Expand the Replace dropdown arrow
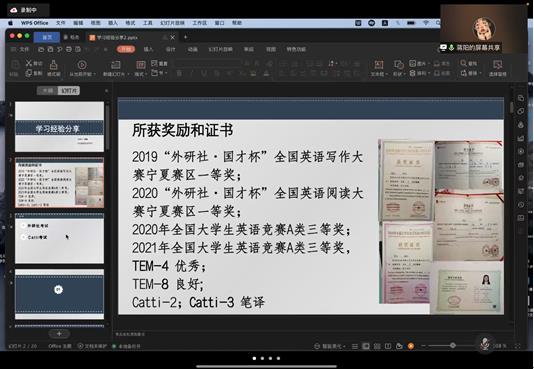The width and height of the screenshot is (534, 369). coord(481,73)
